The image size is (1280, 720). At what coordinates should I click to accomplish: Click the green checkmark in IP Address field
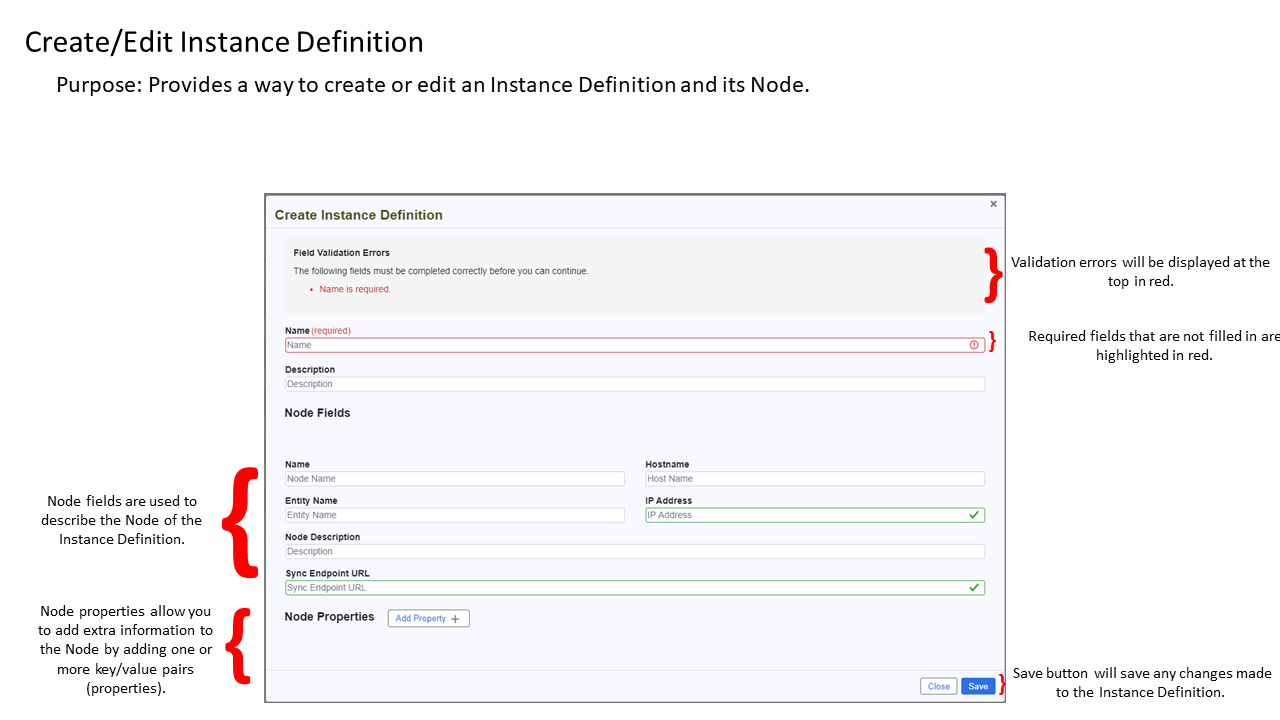974,515
